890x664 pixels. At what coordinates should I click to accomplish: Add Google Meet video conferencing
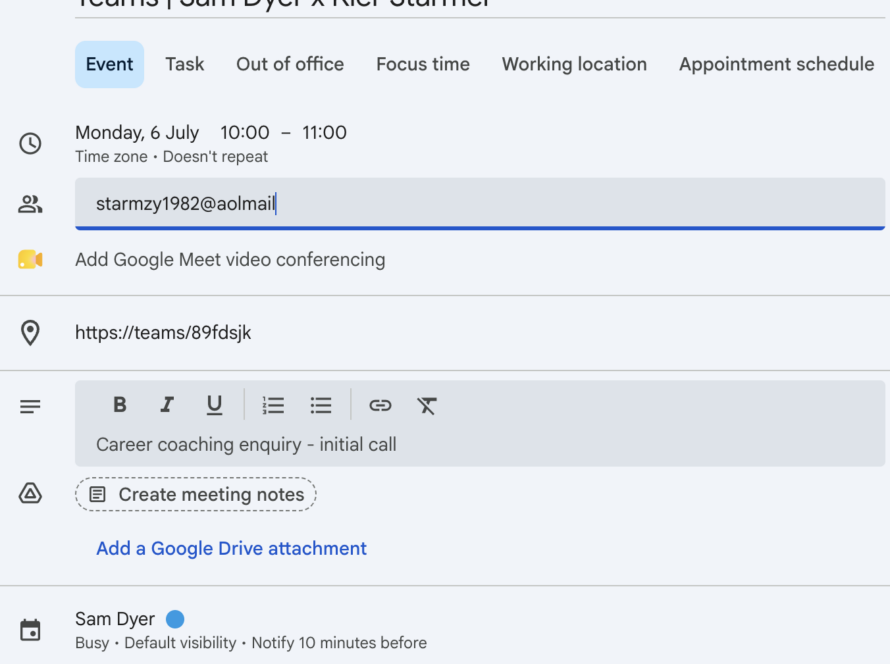(x=230, y=260)
